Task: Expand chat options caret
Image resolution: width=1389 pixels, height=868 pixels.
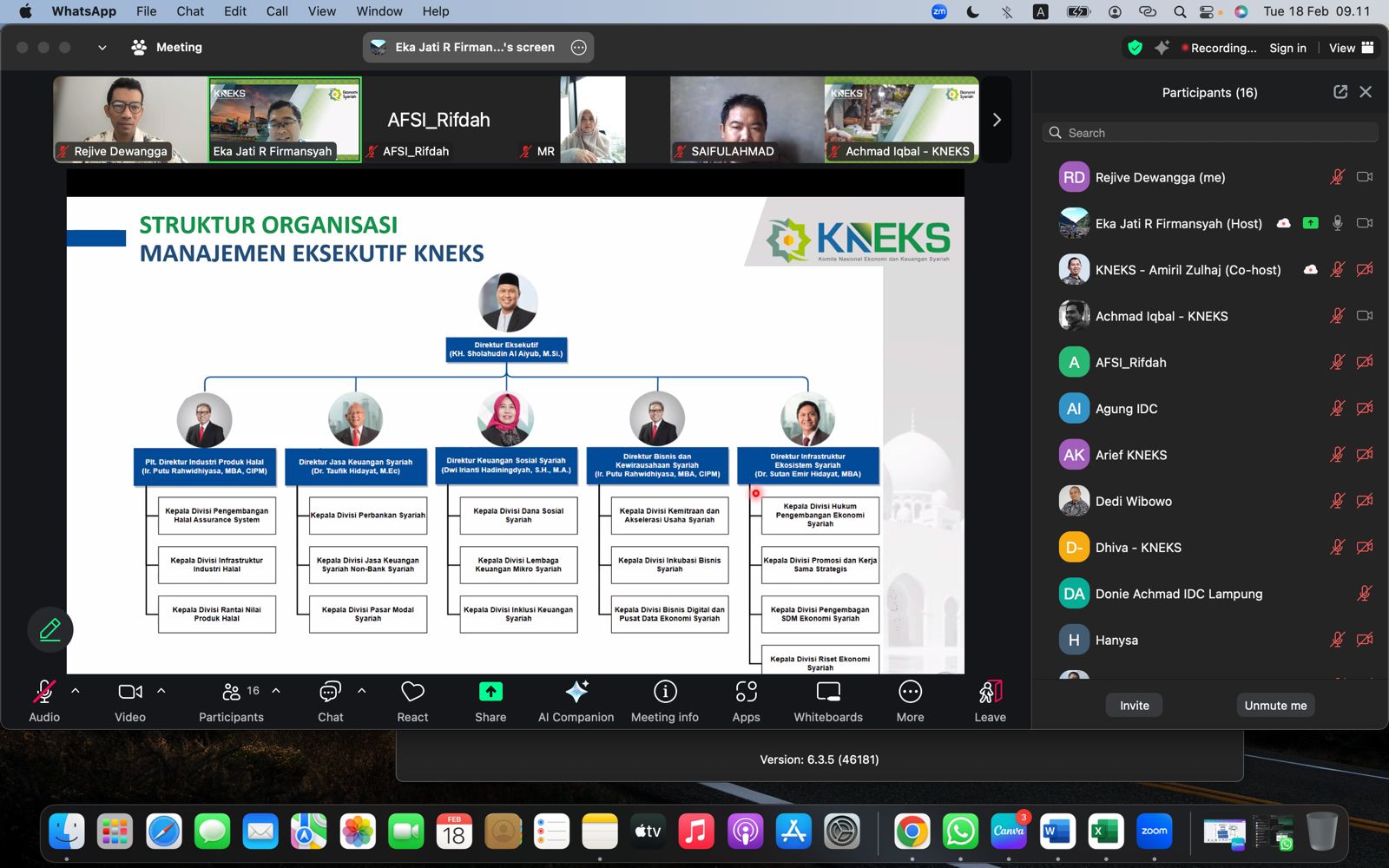Action: [362, 691]
